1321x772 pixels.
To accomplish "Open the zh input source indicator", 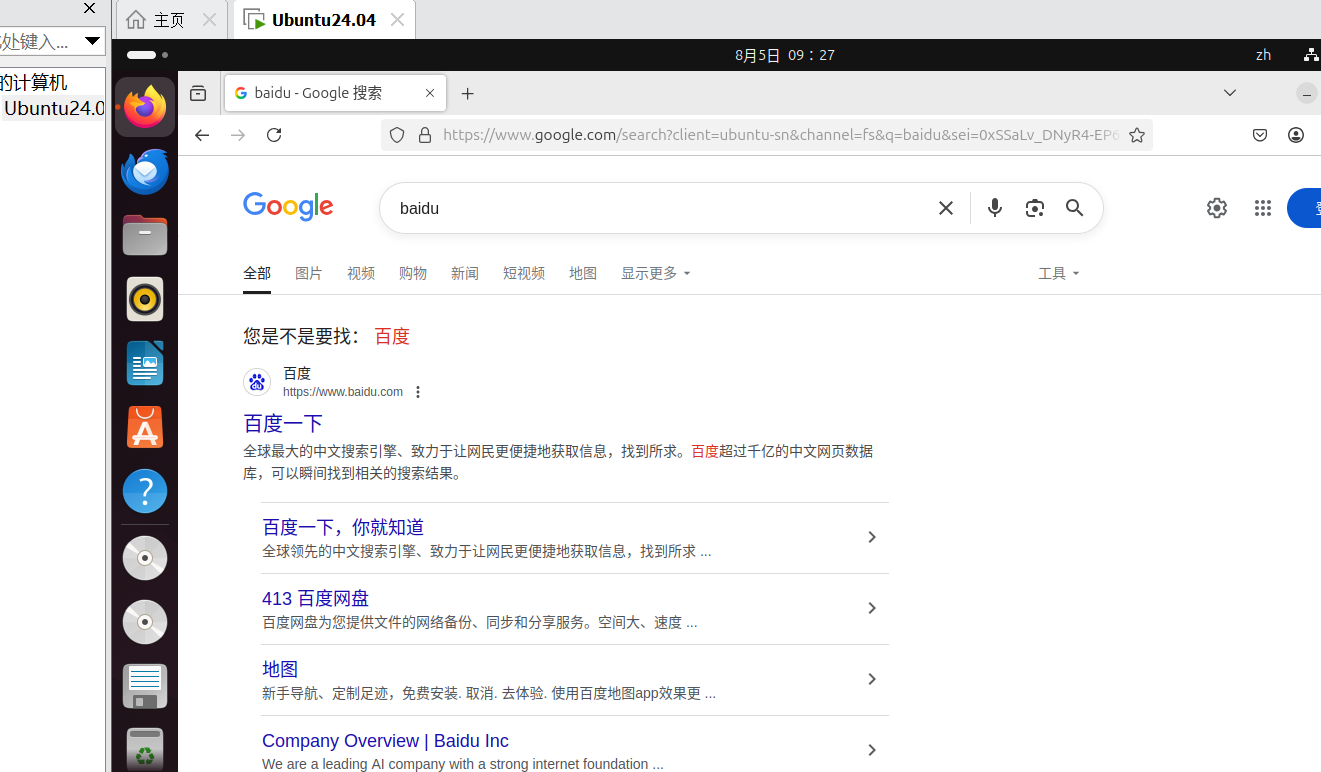I will (1264, 55).
